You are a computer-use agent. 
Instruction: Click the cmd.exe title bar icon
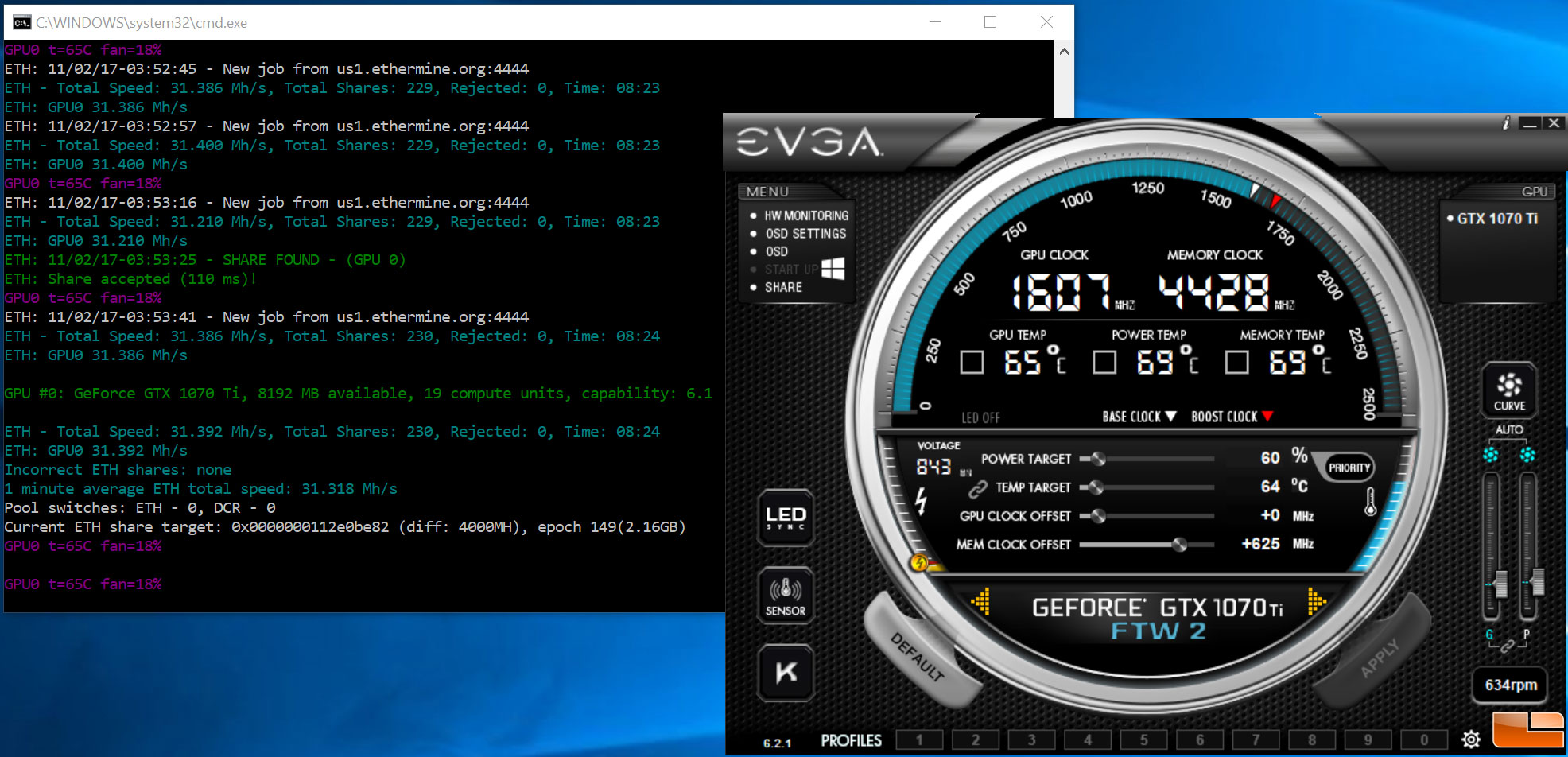[21, 22]
